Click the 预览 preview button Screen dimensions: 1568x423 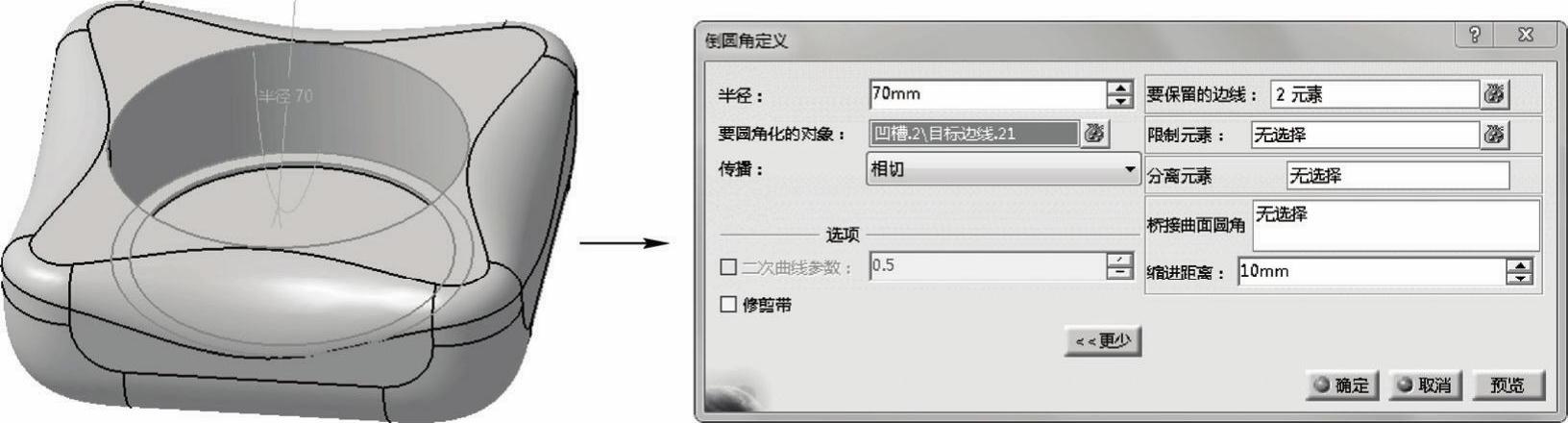1507,386
